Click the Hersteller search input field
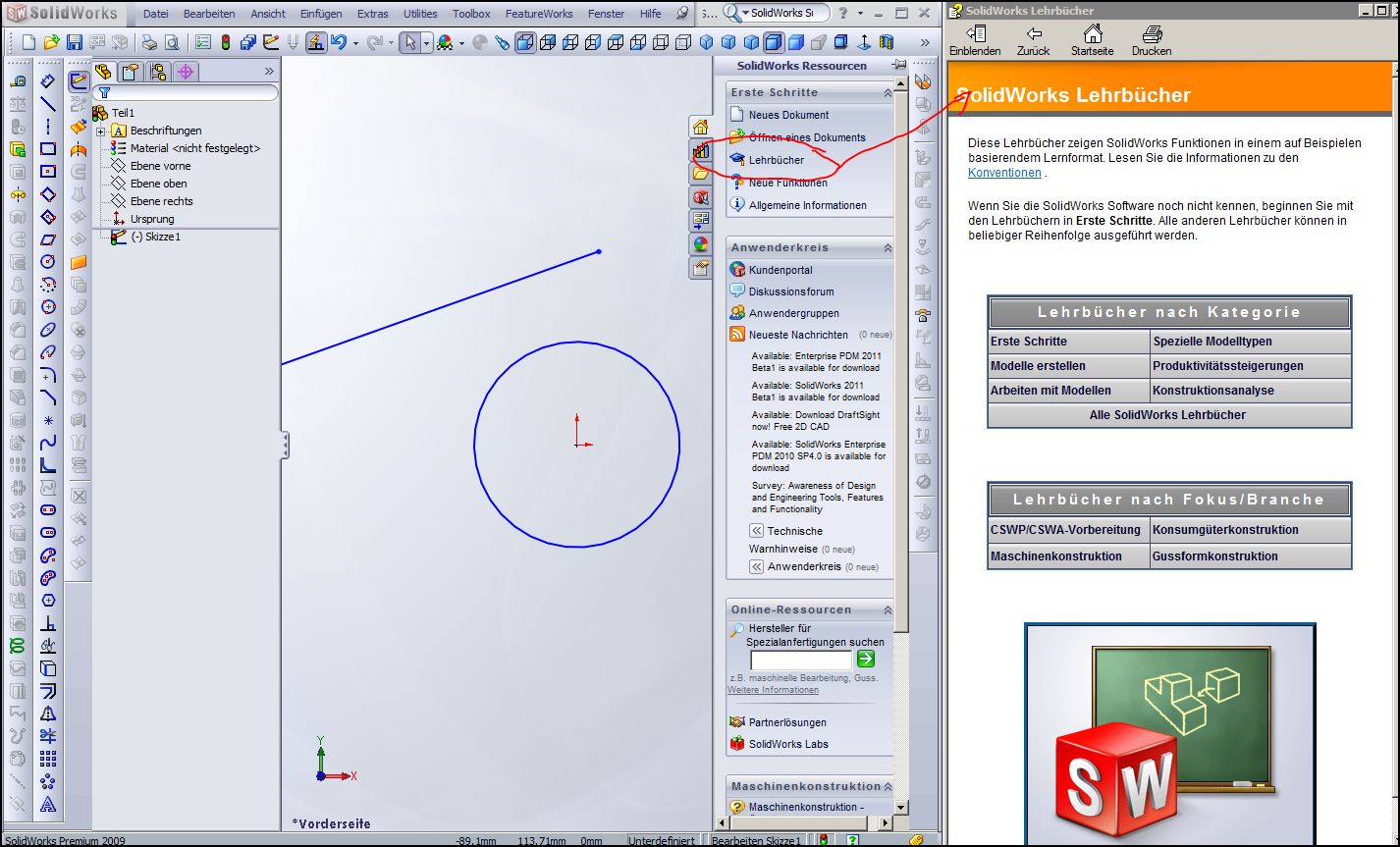 tap(801, 660)
